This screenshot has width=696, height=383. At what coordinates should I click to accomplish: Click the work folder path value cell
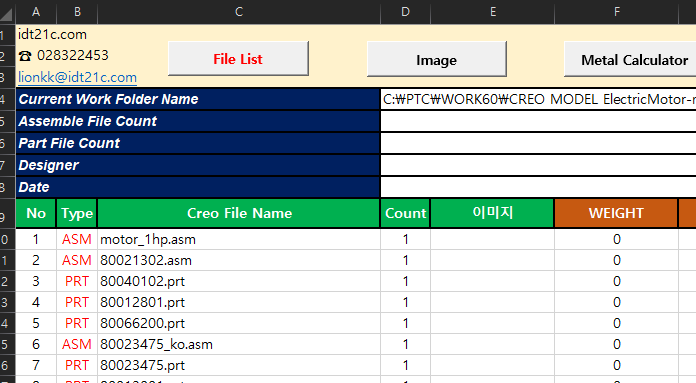tap(538, 99)
